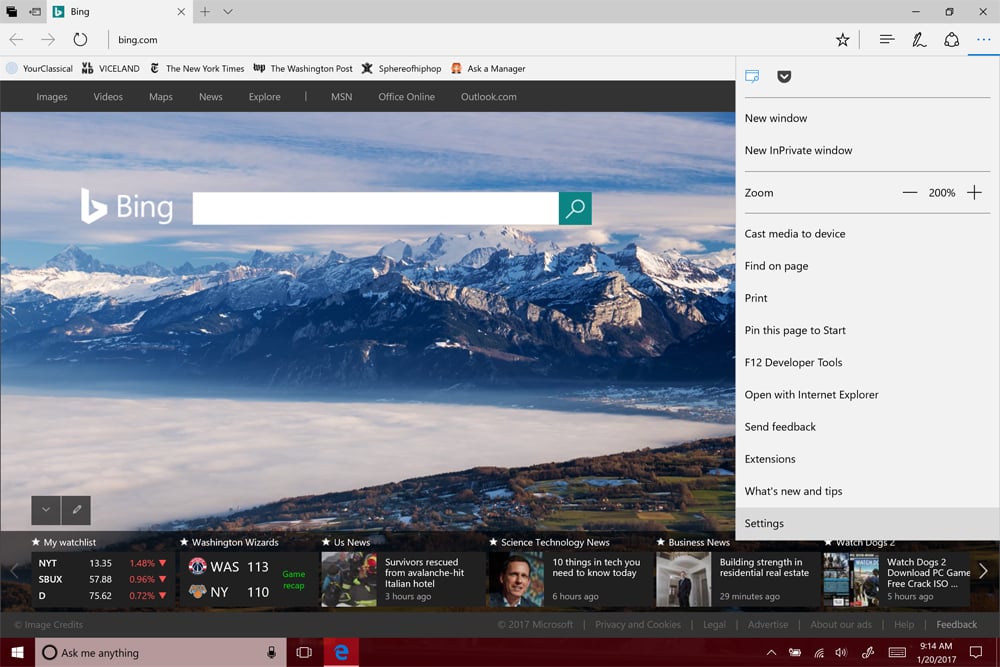The width and height of the screenshot is (1000, 667).
Task: Open a new tab with plus icon
Action: point(205,11)
